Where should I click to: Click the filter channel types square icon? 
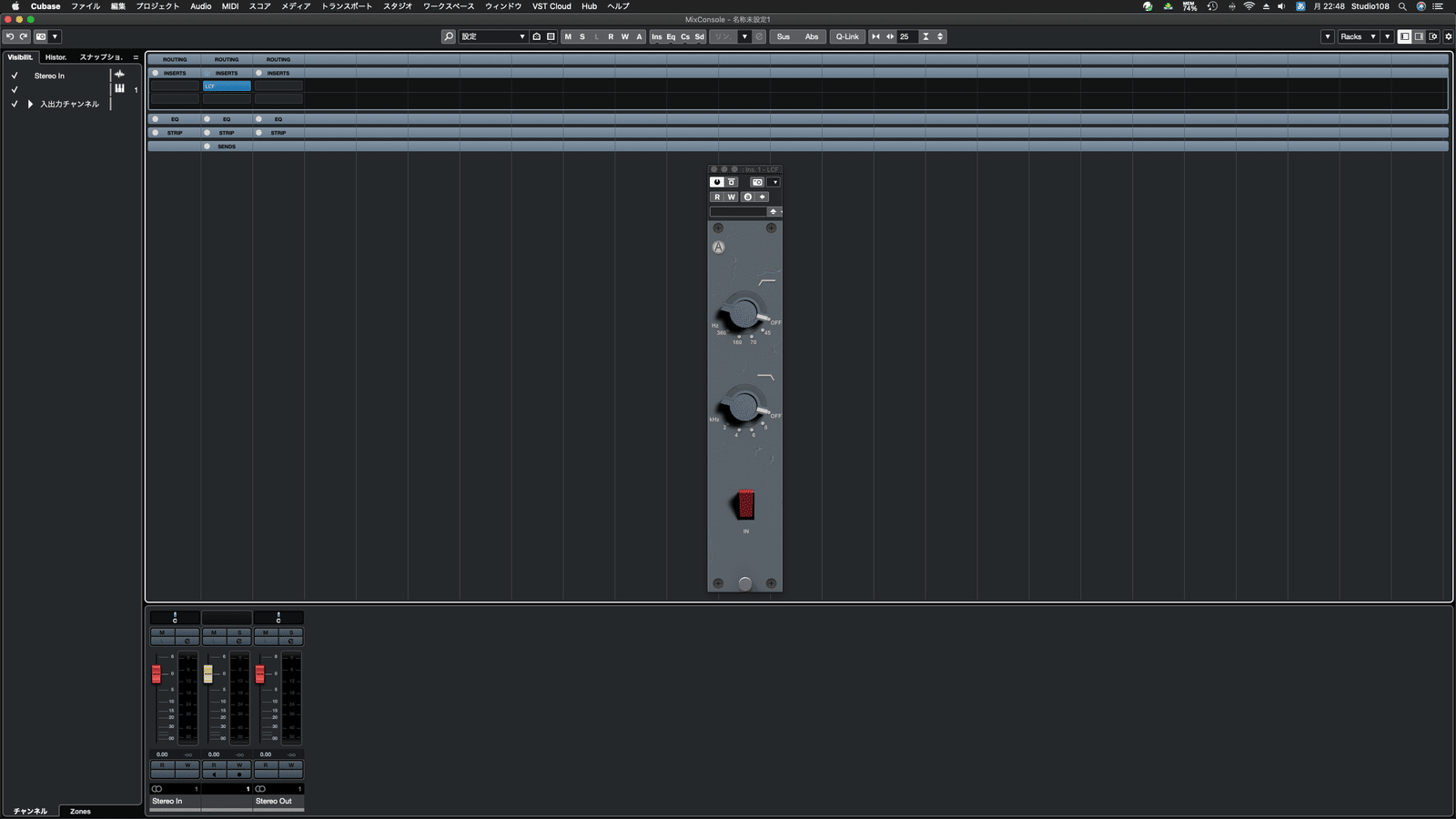coord(551,36)
